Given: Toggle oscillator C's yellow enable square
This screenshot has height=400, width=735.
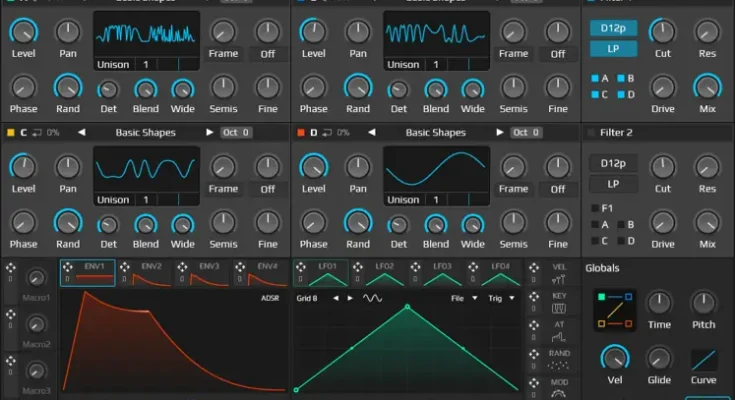Looking at the screenshot, I should [10, 133].
